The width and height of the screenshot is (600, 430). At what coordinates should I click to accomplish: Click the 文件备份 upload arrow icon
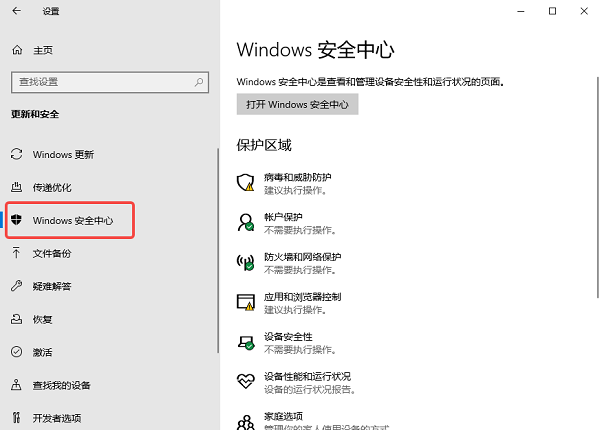tap(16, 253)
